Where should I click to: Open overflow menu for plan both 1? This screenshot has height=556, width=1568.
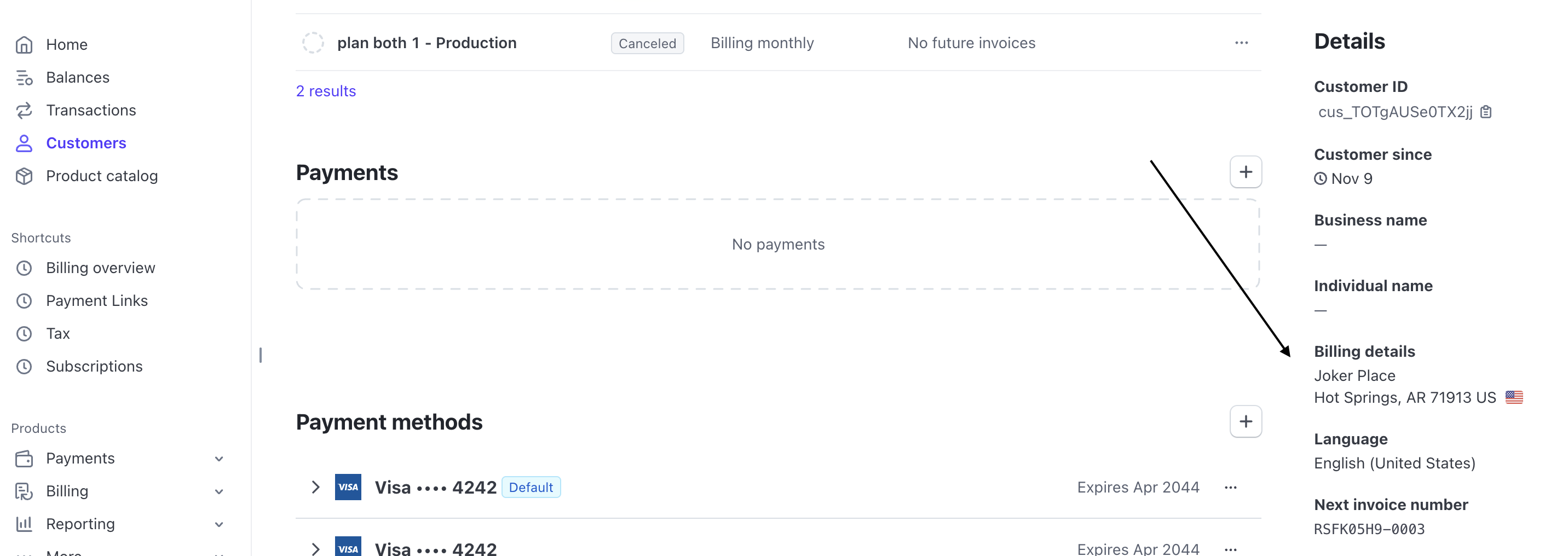(1242, 43)
